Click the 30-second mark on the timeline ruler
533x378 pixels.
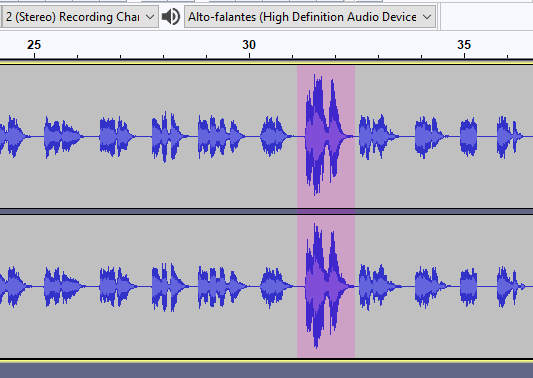tap(249, 45)
